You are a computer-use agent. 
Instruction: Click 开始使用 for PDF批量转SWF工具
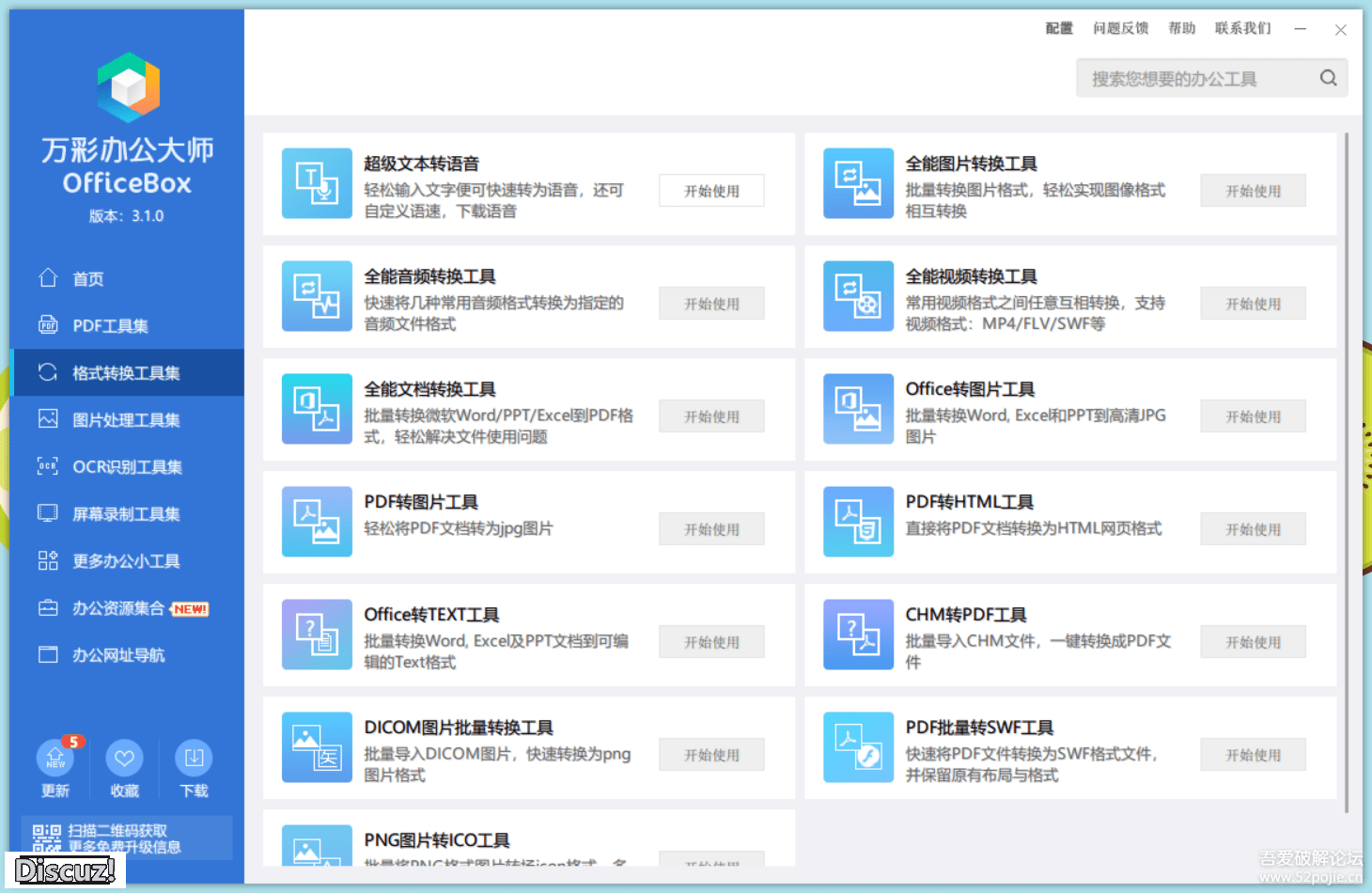1253,755
